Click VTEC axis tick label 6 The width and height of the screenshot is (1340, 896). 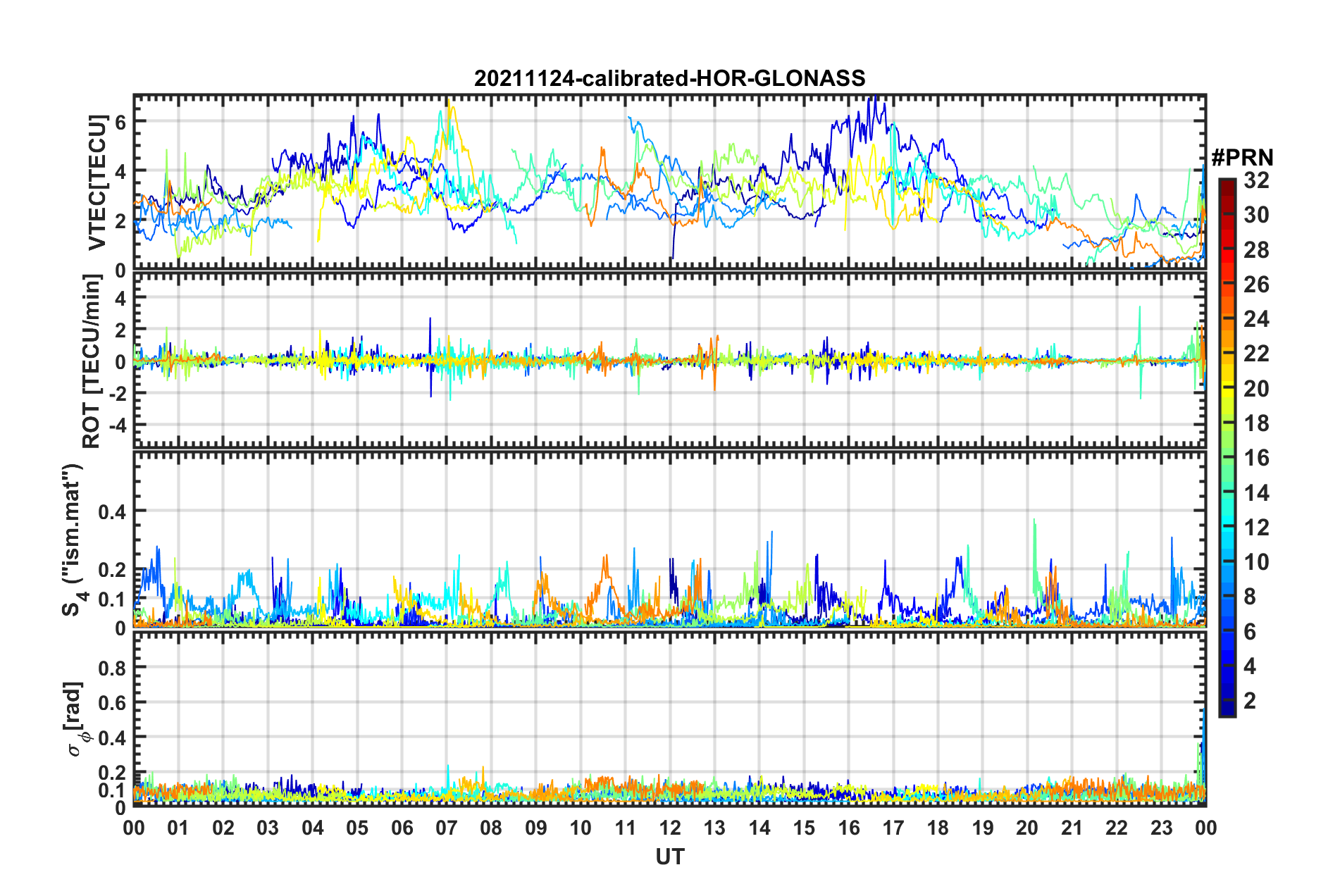tap(120, 121)
